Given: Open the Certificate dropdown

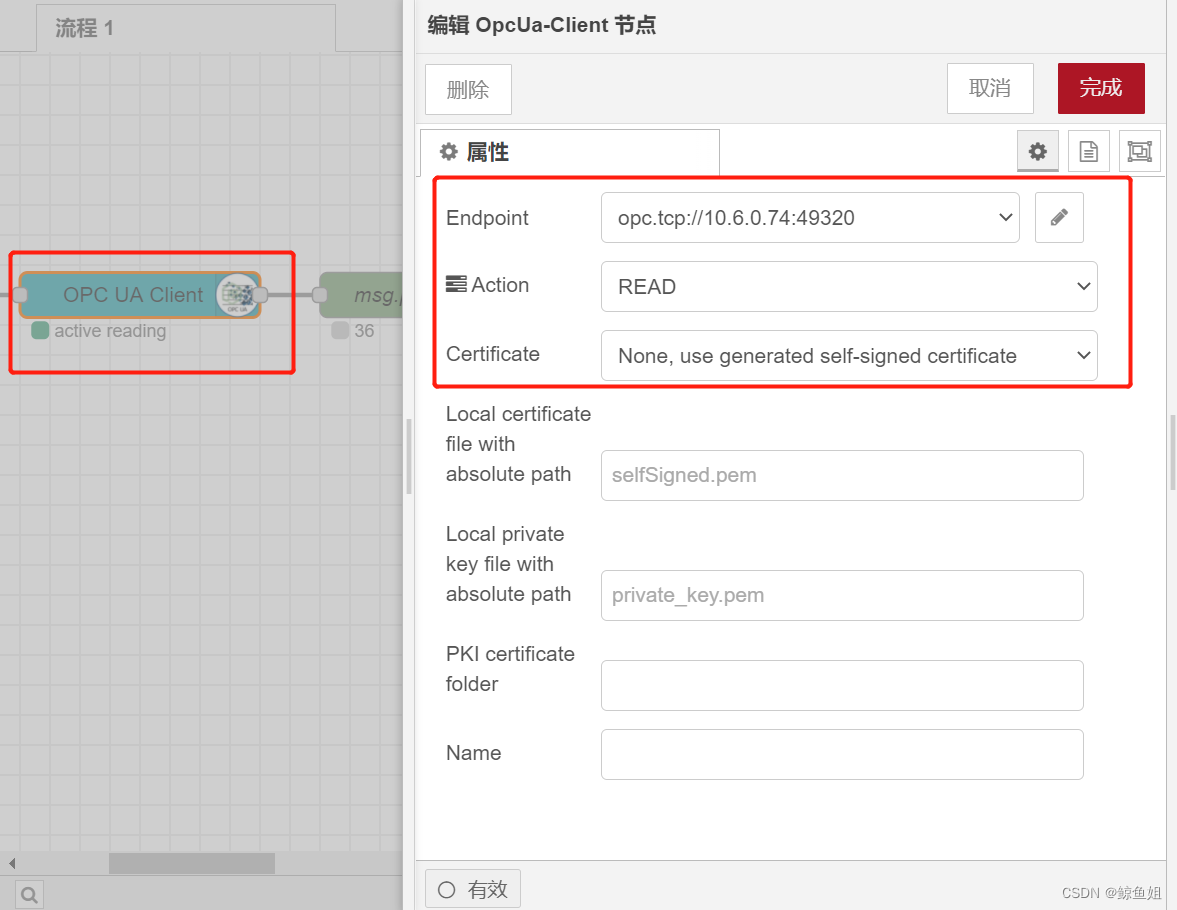Looking at the screenshot, I should pyautogui.click(x=849, y=356).
